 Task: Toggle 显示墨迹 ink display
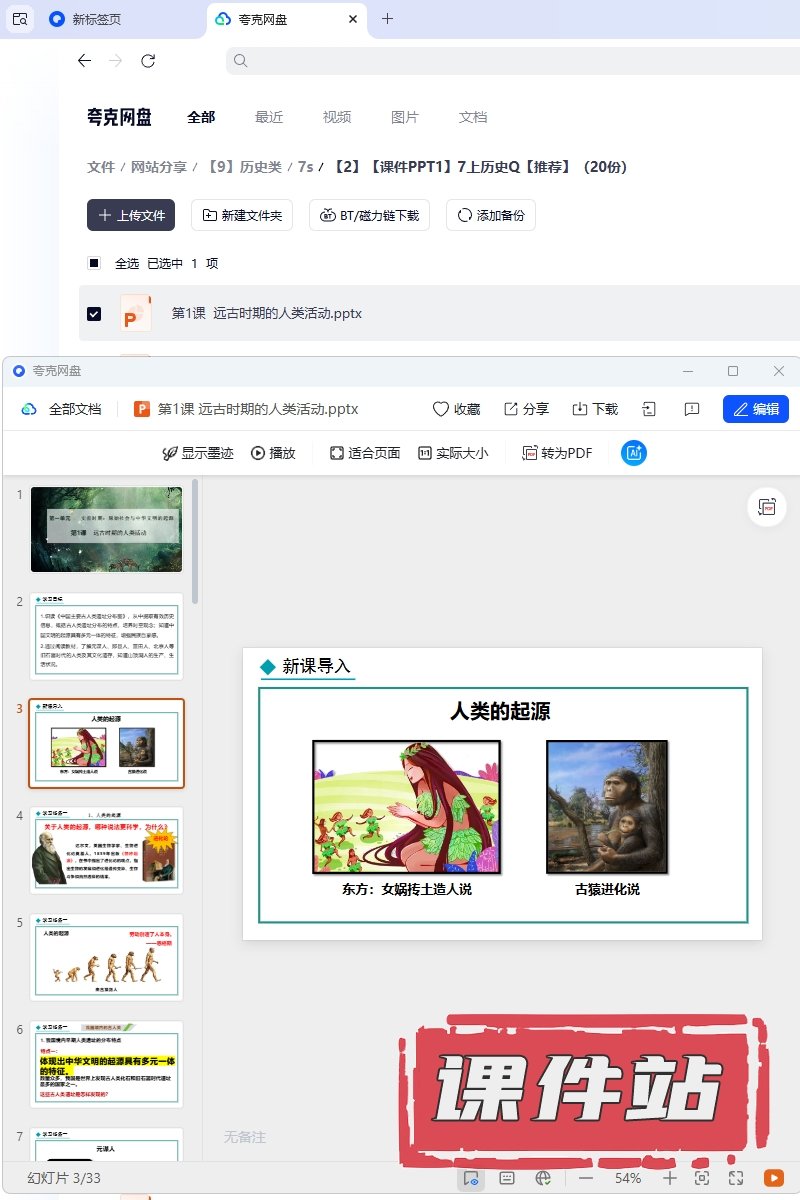197,453
